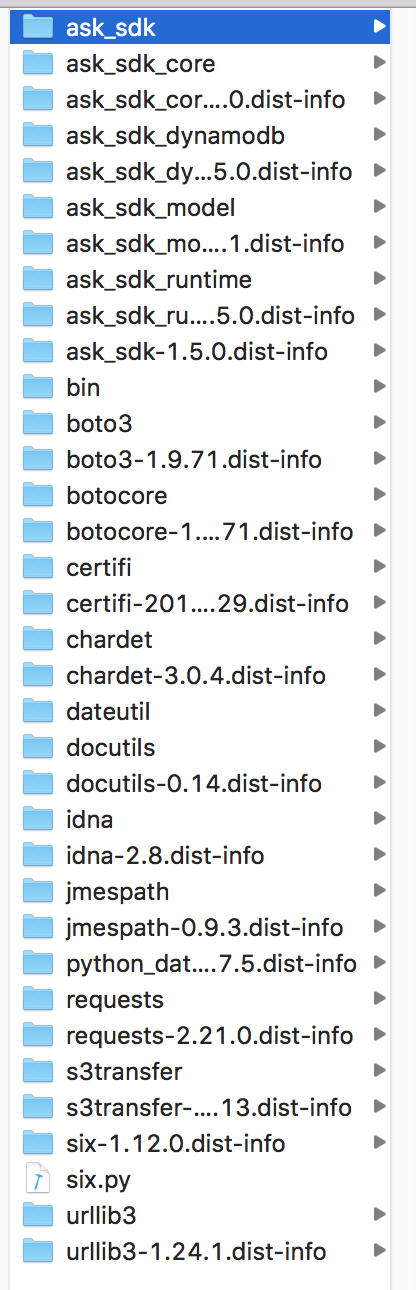Select the idna-2.8.dist-info folder
Viewport: 416px width, 1290px height.
200,855
